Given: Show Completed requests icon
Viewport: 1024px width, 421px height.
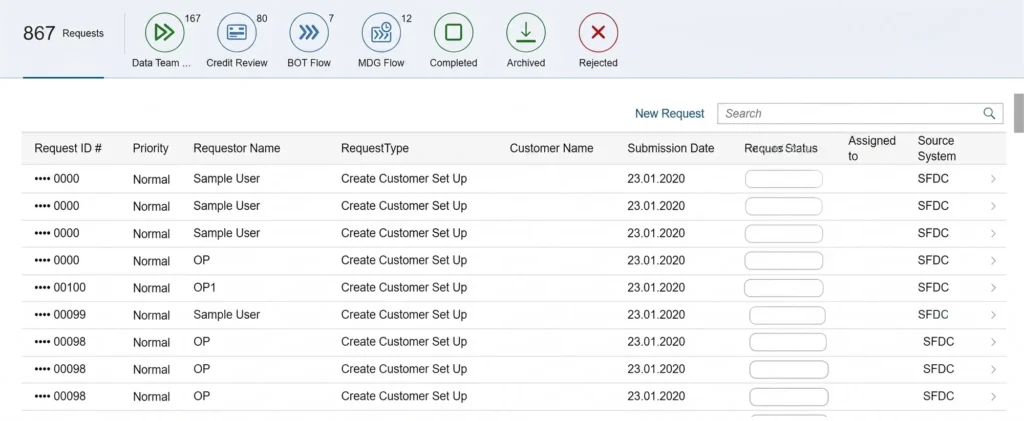Looking at the screenshot, I should [x=453, y=33].
